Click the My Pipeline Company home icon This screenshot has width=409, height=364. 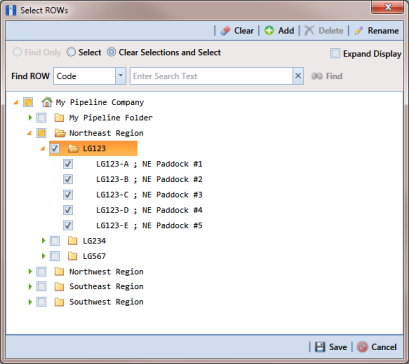point(47,102)
